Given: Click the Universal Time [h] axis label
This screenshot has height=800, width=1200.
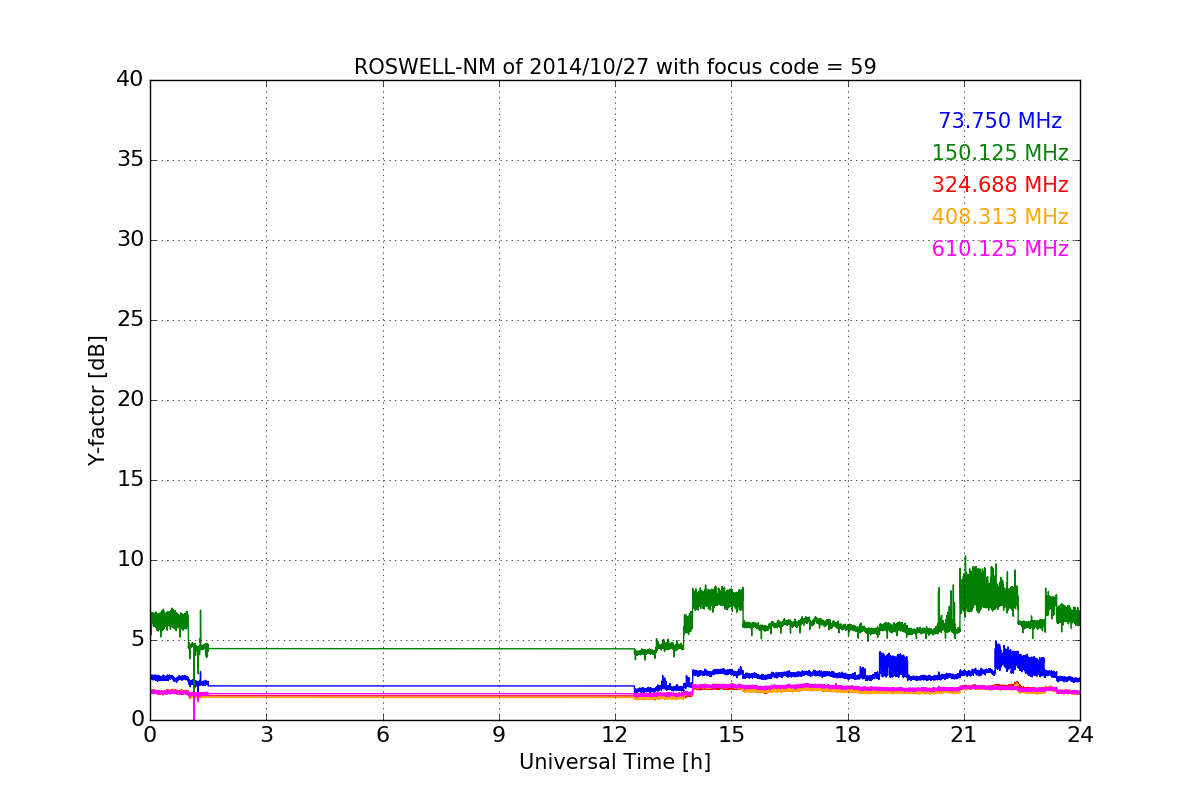Looking at the screenshot, I should (615, 762).
